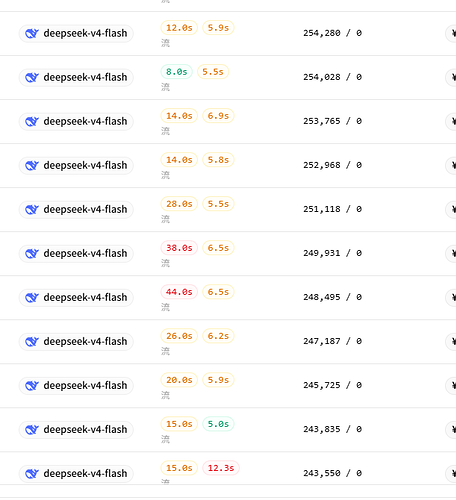
Task: Click the DeepSeek whale icon in the 254,028 row
Action: coord(32,77)
